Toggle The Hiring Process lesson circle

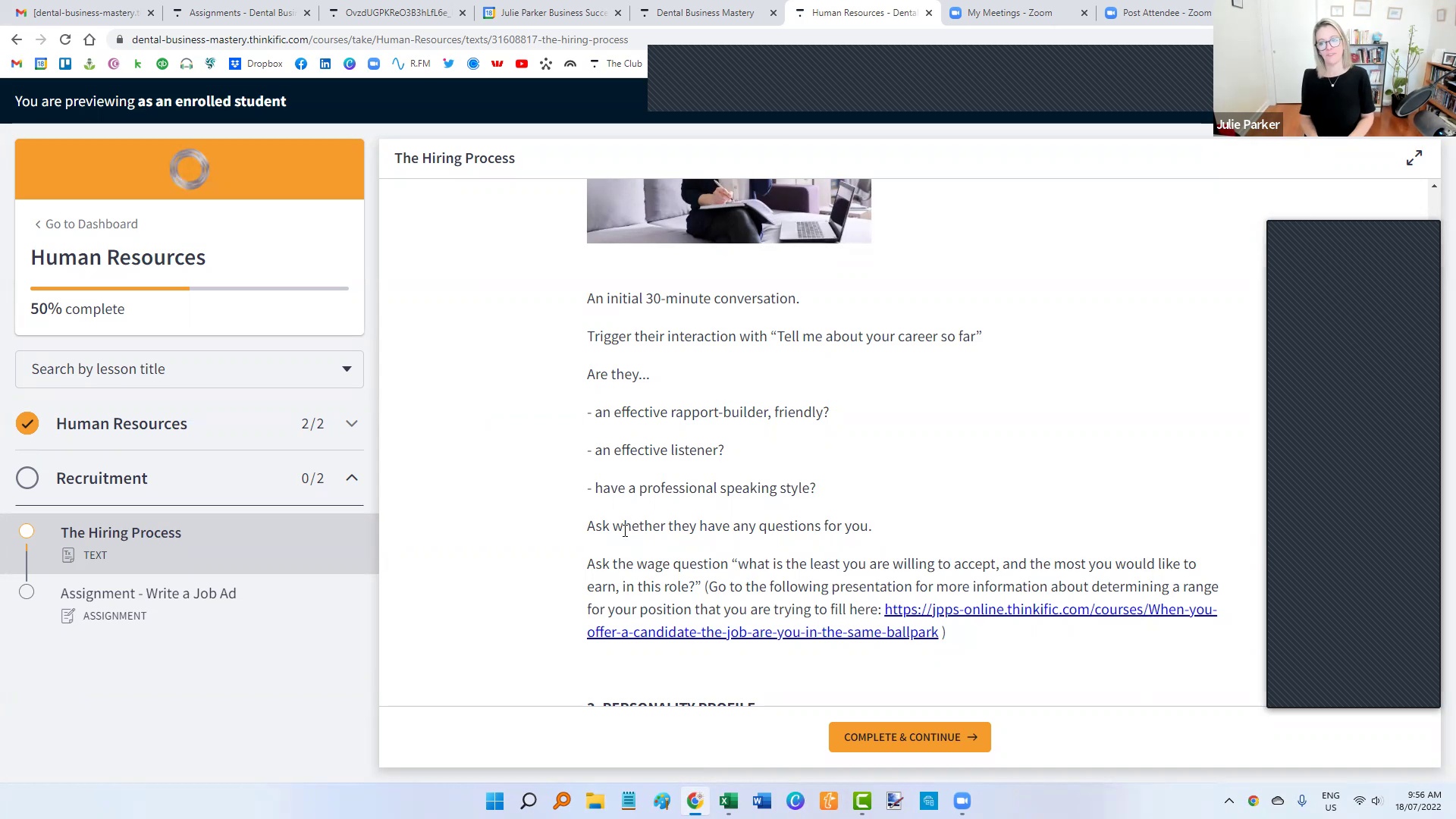(x=27, y=531)
